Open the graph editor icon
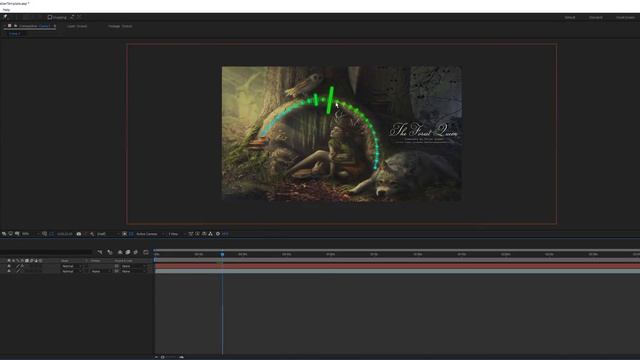The image size is (640, 360). coord(146,252)
